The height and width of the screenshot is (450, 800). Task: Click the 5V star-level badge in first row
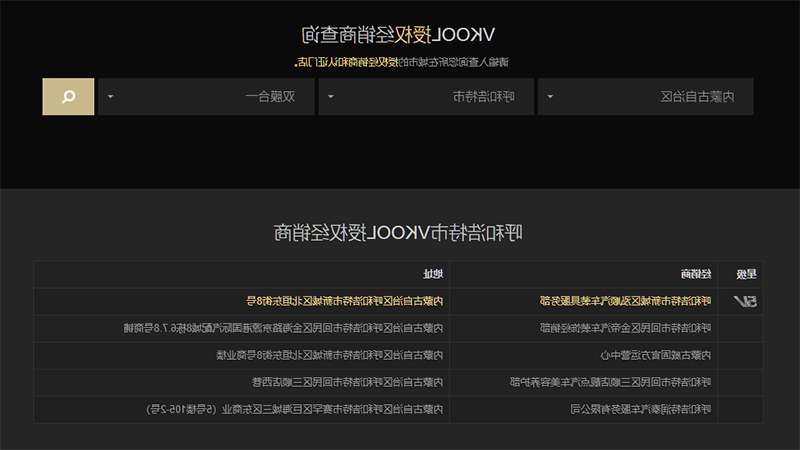coord(745,302)
